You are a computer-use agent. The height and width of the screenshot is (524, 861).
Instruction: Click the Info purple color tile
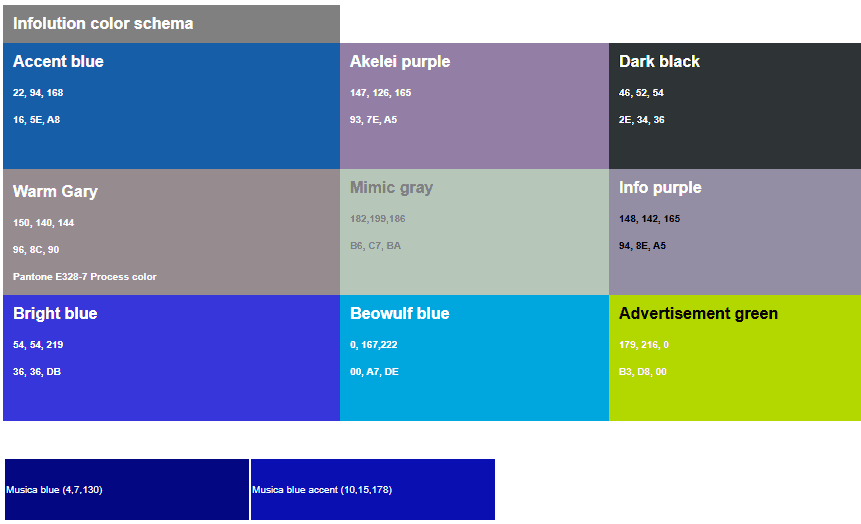click(735, 232)
